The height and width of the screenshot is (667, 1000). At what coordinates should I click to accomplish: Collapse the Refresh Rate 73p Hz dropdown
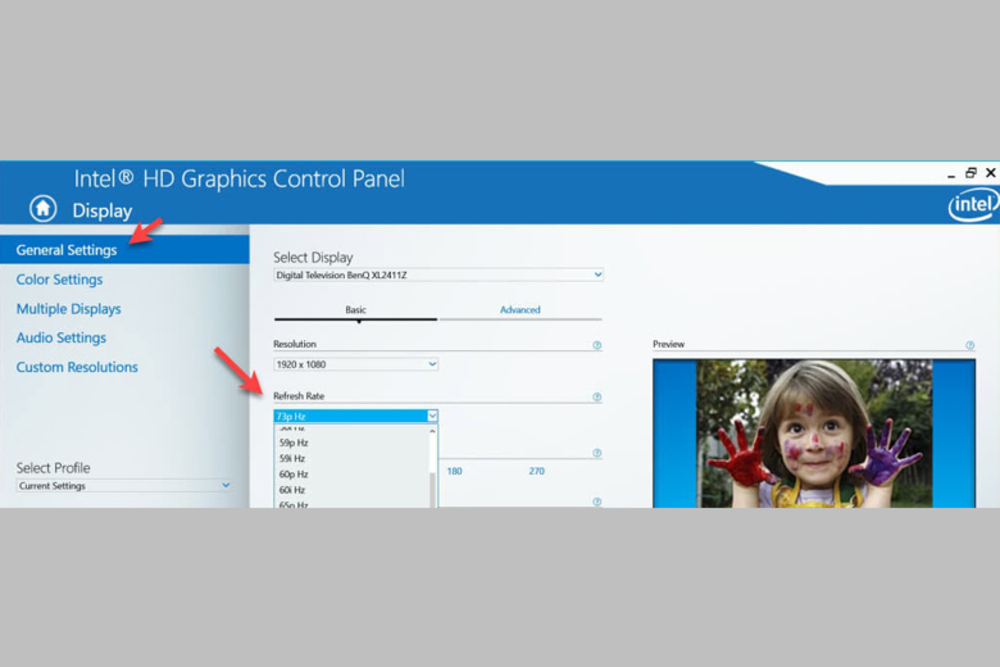[x=432, y=415]
